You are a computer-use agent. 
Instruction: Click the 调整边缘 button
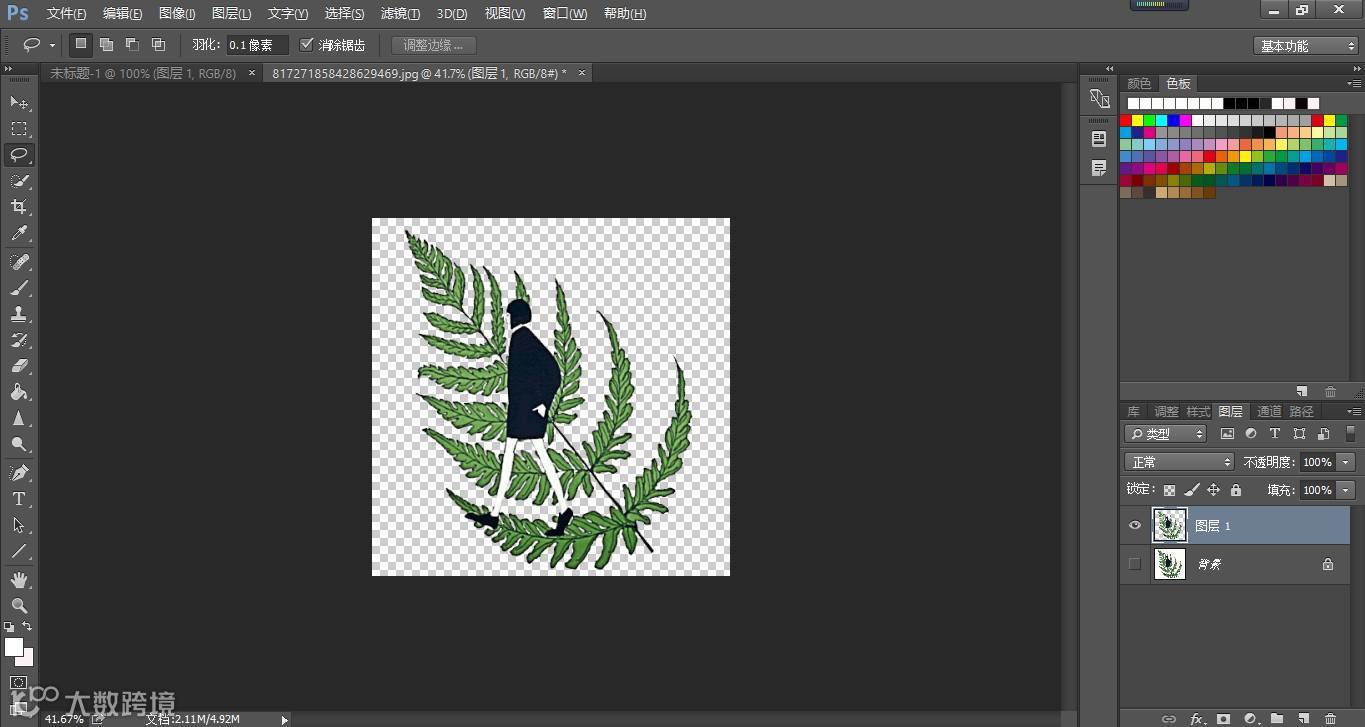[x=434, y=45]
